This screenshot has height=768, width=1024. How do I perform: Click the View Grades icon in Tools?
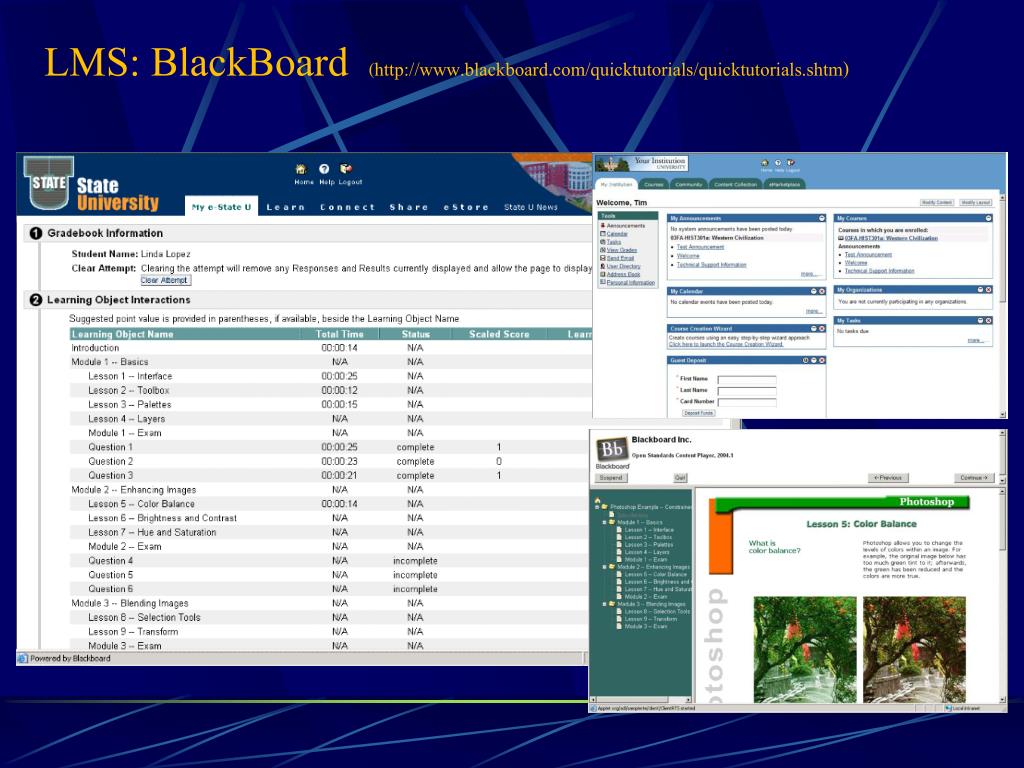tap(603, 250)
